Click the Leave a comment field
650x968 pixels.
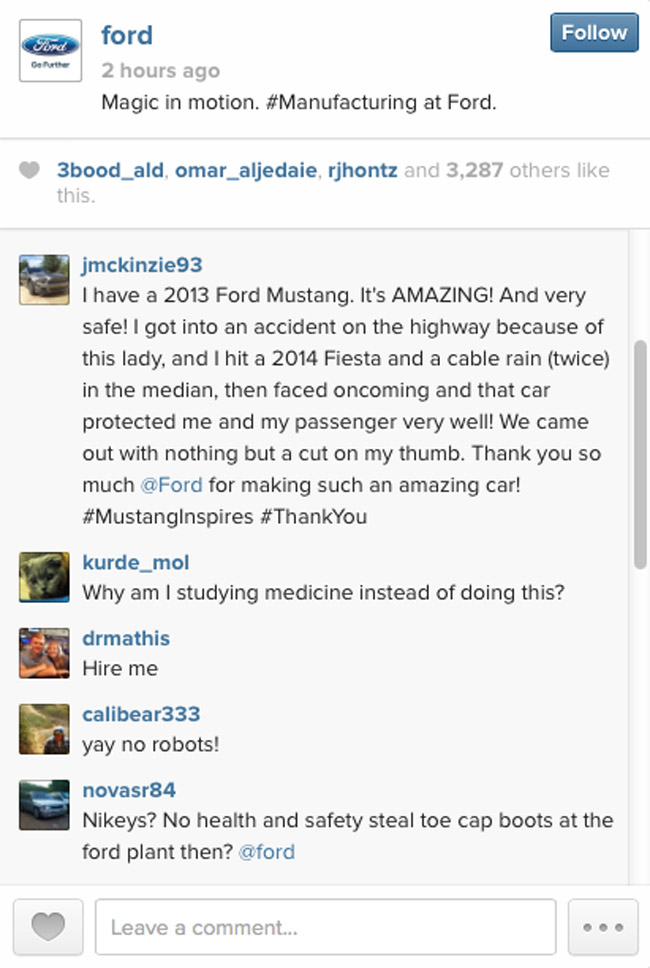tap(325, 927)
